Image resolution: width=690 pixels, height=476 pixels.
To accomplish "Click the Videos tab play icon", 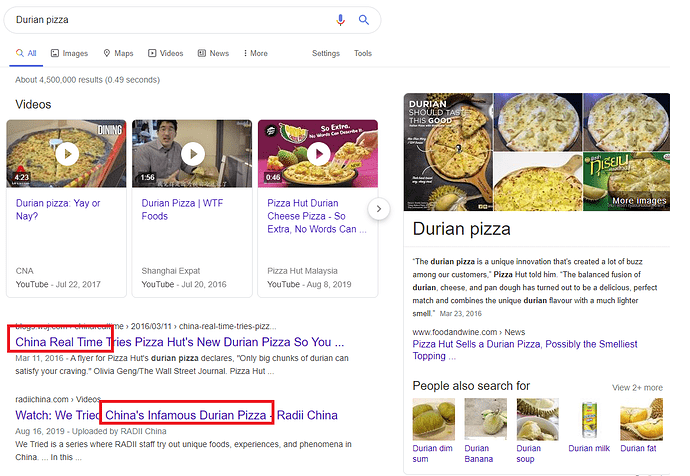I will click(152, 53).
